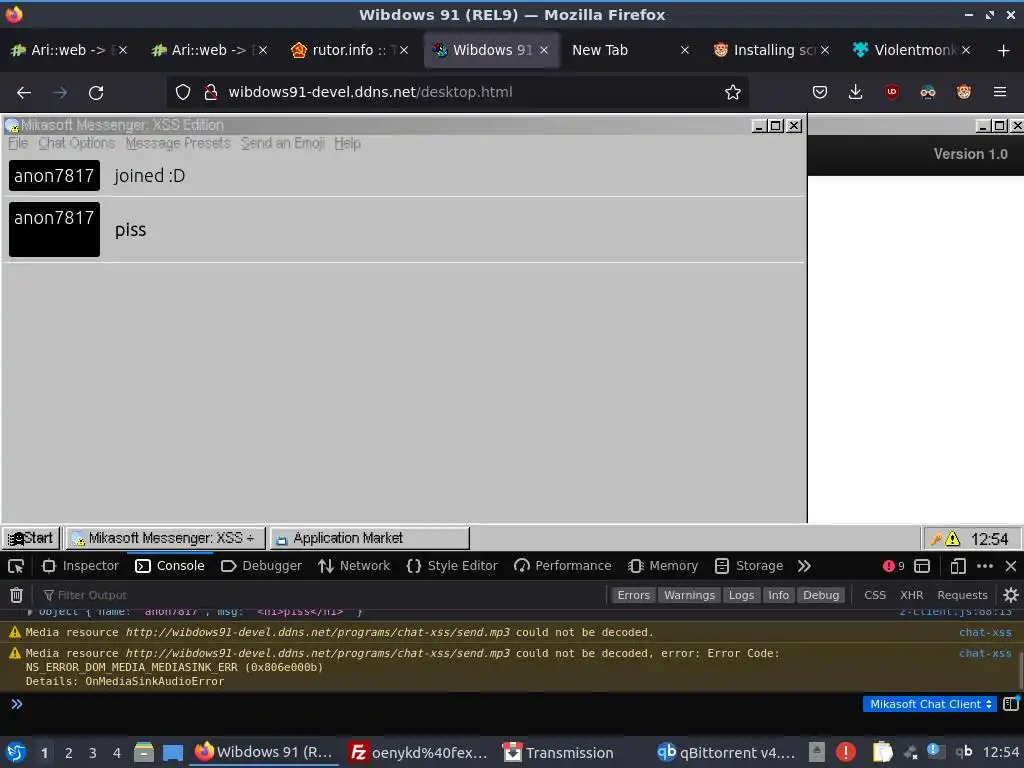Bookmark this page with the star
Viewport: 1024px width, 768px height.
coord(733,93)
